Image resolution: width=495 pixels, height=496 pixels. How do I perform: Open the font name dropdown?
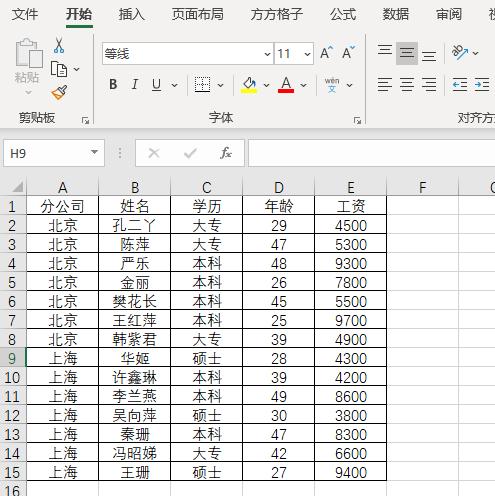pyautogui.click(x=267, y=54)
